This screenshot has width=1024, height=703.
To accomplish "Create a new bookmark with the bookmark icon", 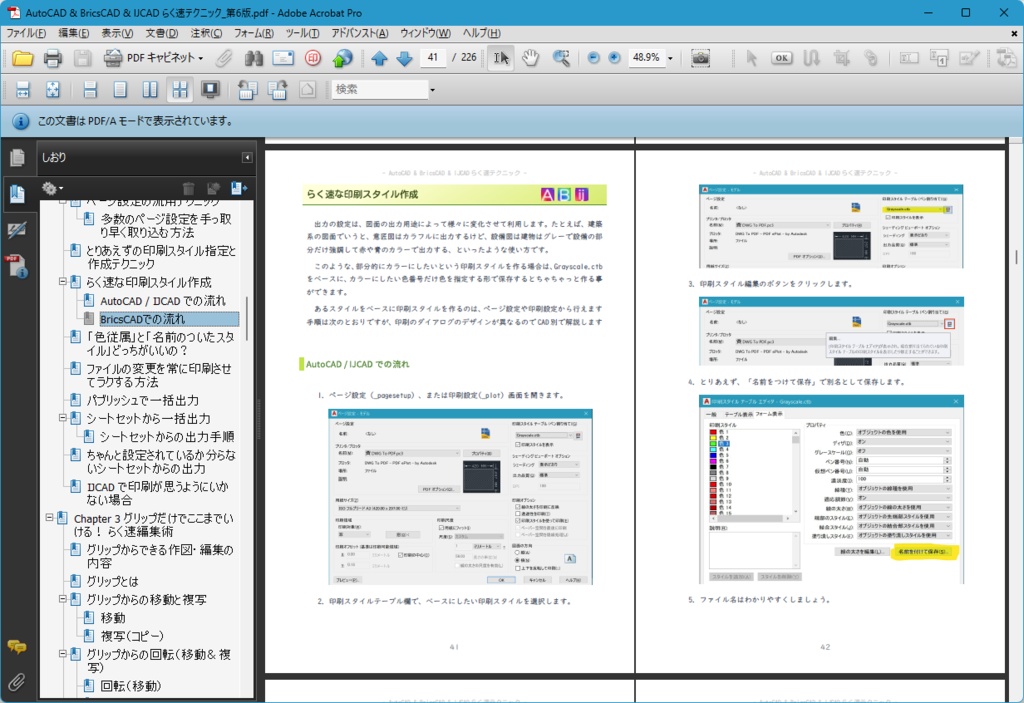I will click(239, 188).
